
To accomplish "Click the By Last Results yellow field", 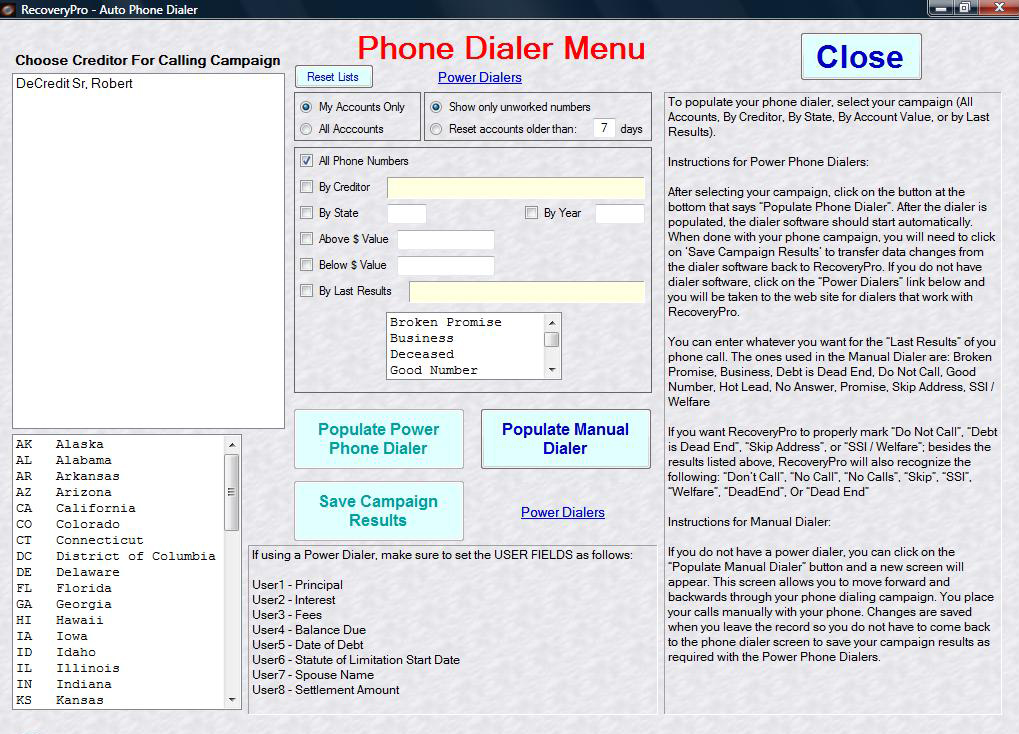I will (527, 291).
